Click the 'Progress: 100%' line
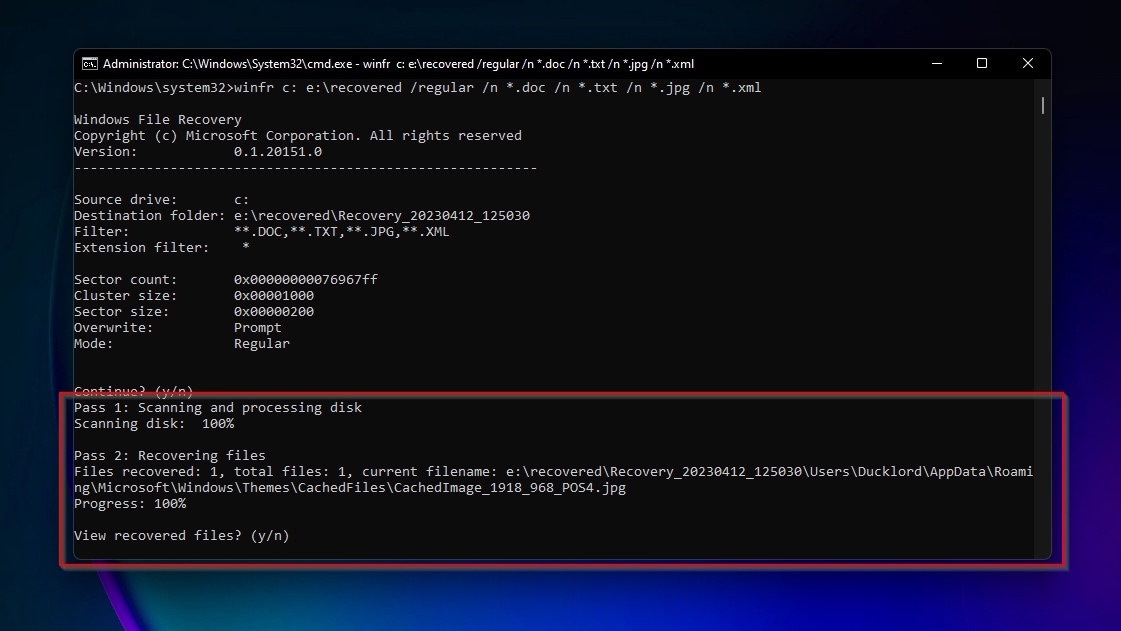The width and height of the screenshot is (1121, 631). pos(129,504)
